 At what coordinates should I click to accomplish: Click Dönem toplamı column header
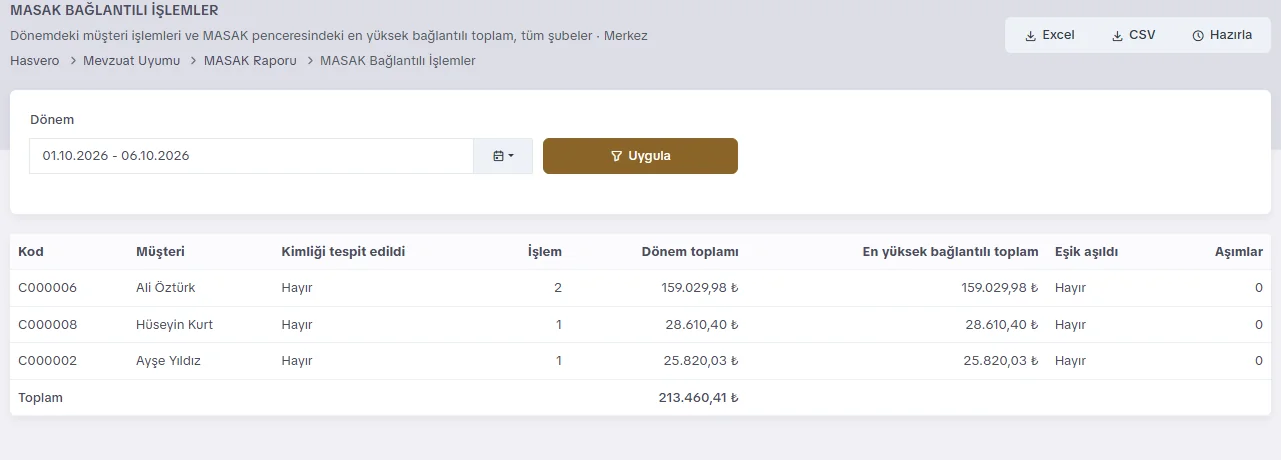(x=690, y=252)
